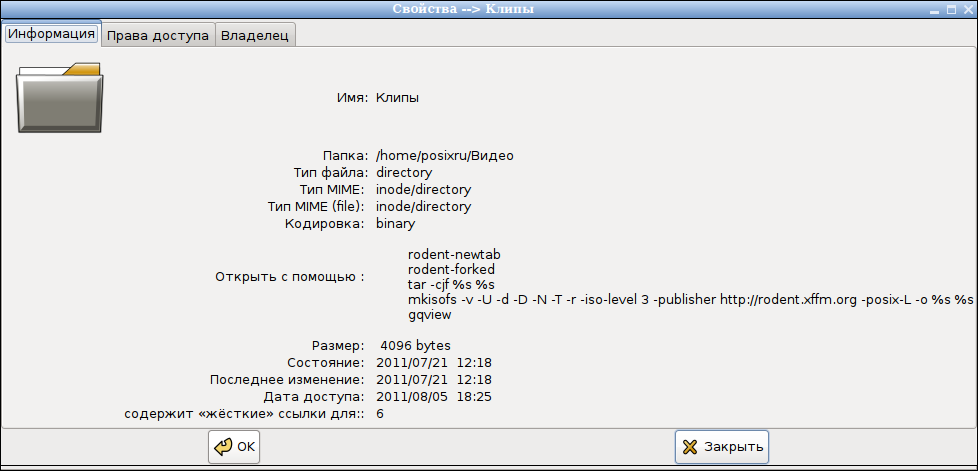Click the hard links count 6

(380, 414)
